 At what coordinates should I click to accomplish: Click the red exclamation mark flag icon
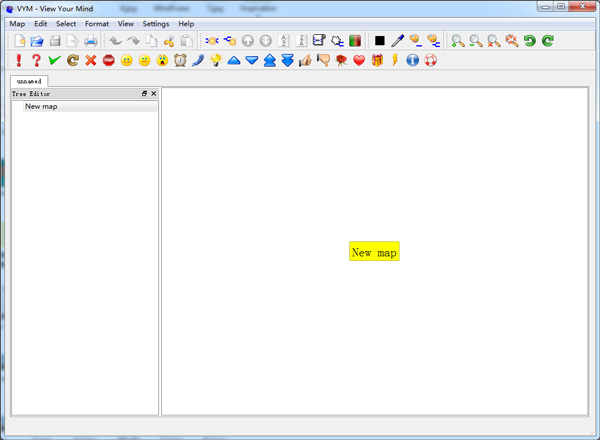(18, 61)
